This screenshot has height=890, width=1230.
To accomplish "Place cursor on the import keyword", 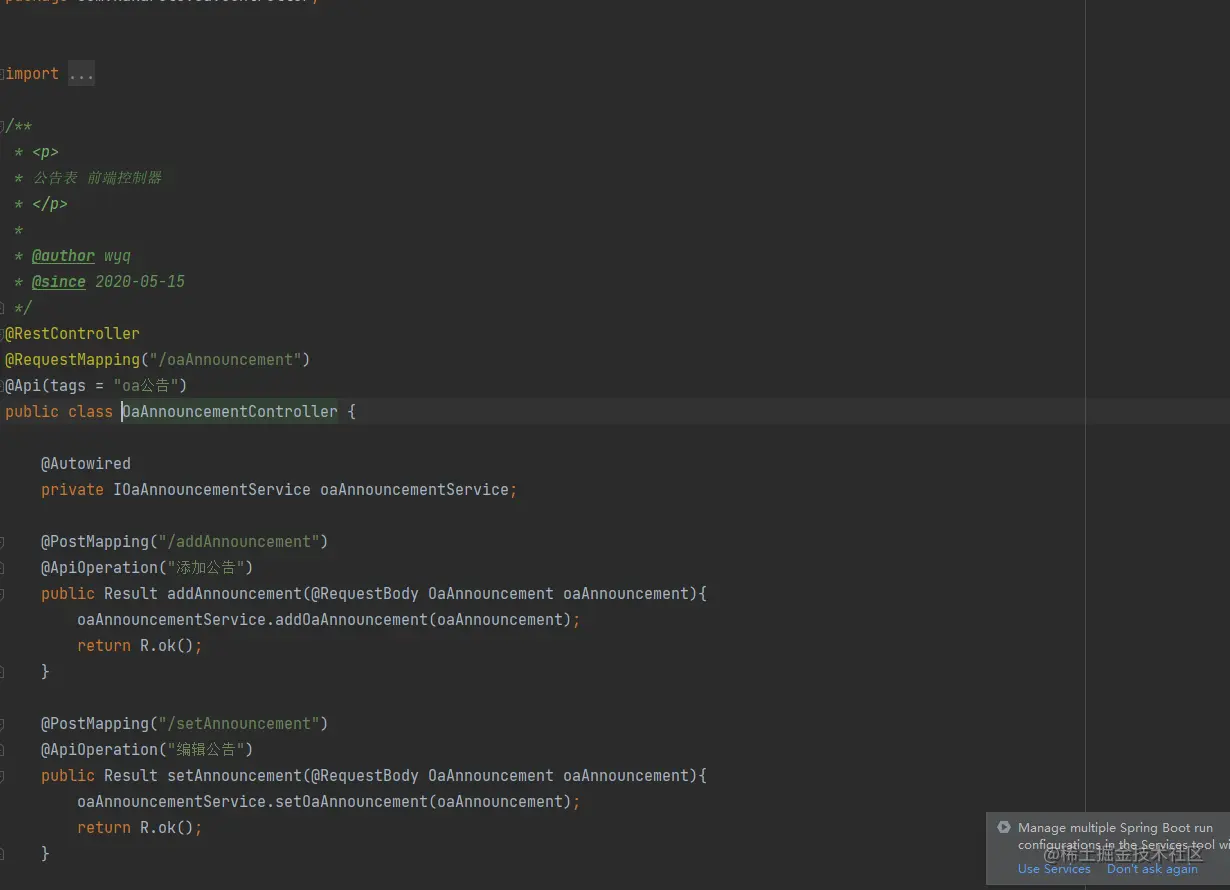I will point(32,74).
